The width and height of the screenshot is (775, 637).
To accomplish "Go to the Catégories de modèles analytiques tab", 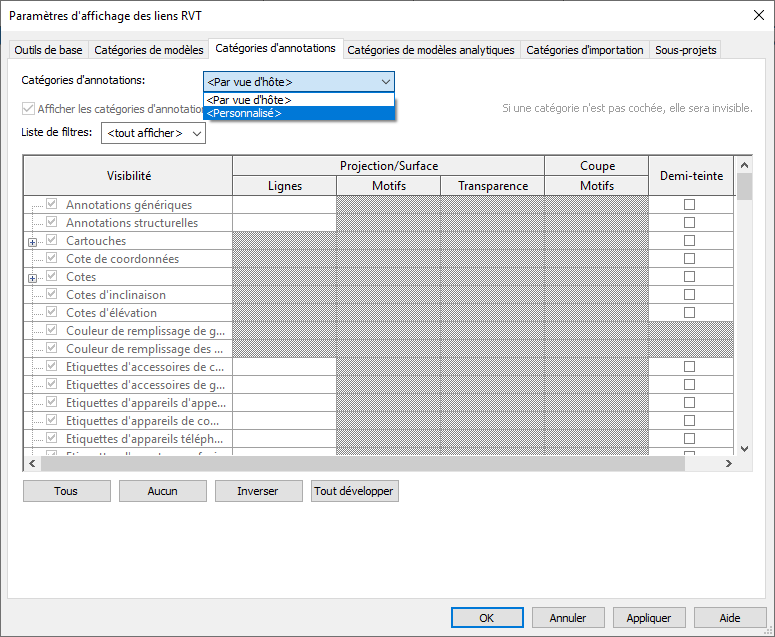I will pyautogui.click(x=430, y=50).
